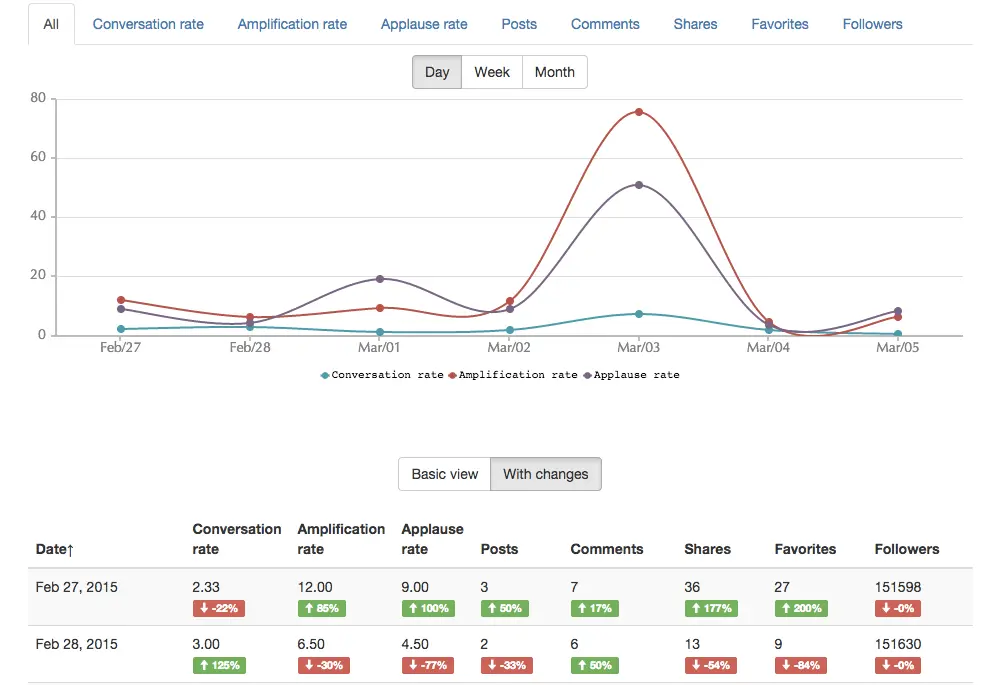This screenshot has height=685, width=1000.
Task: Select the With changes table view
Action: coord(545,474)
